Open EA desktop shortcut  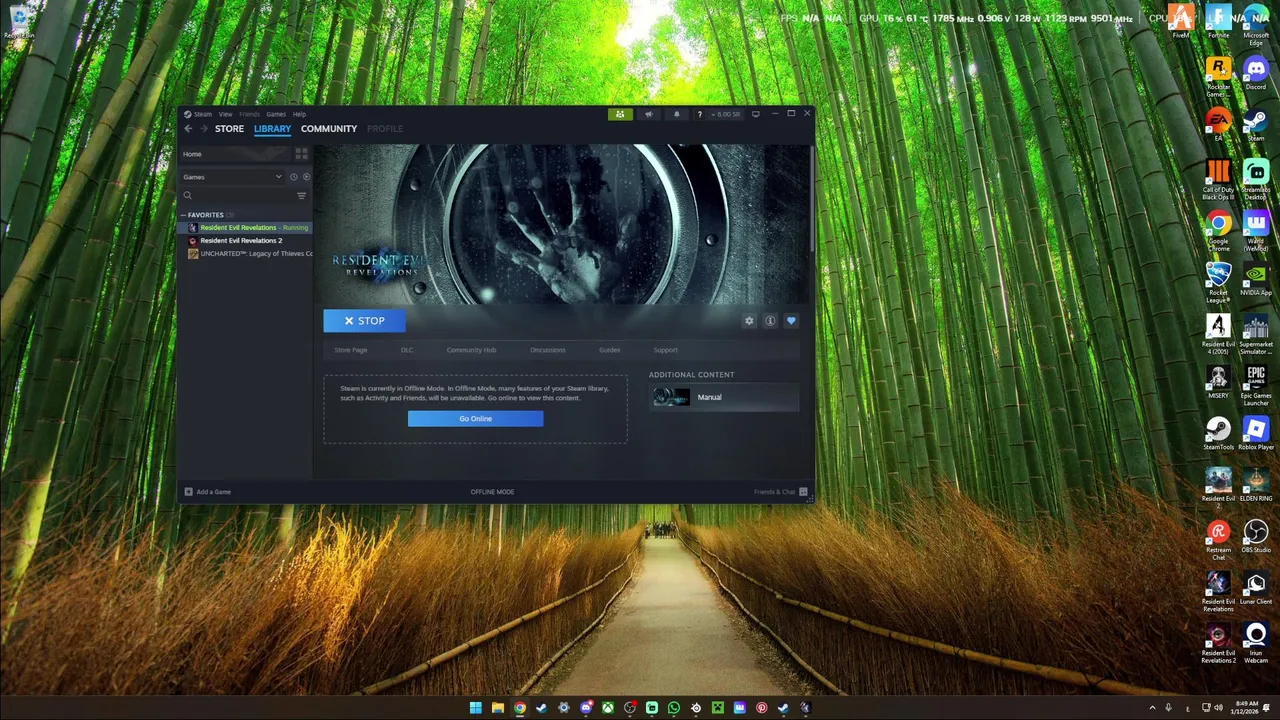pyautogui.click(x=1218, y=125)
